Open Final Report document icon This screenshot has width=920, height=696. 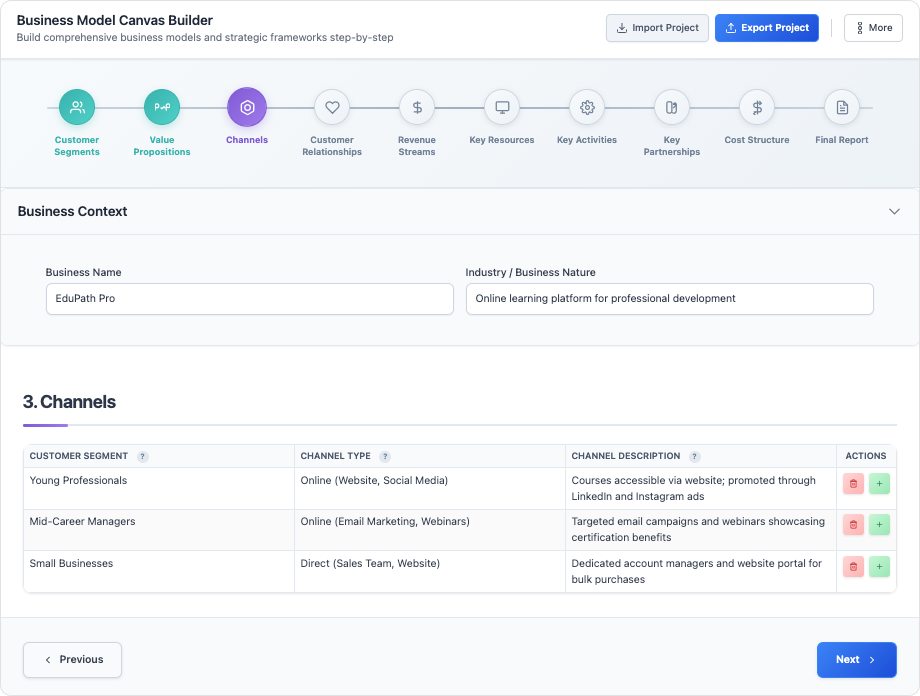(x=842, y=107)
